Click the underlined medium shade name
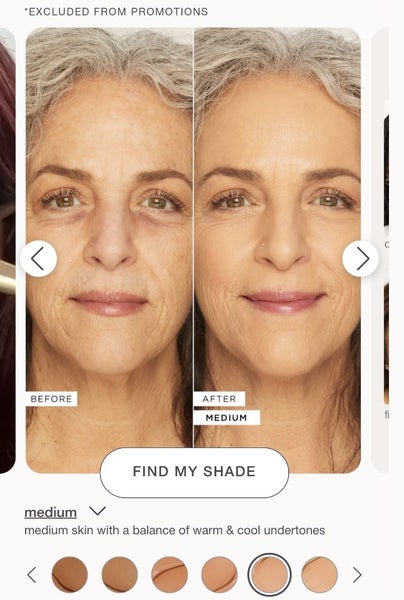This screenshot has width=404, height=600. [50, 512]
